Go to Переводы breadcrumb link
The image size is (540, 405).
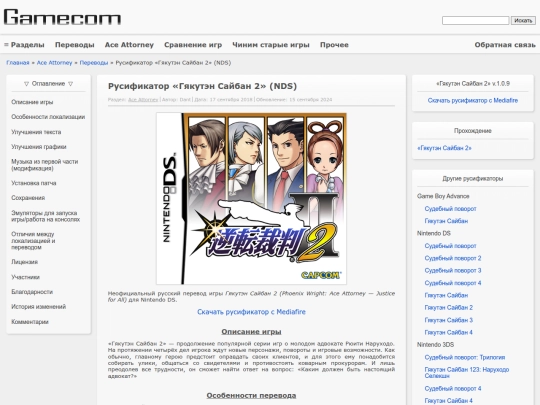click(x=94, y=63)
